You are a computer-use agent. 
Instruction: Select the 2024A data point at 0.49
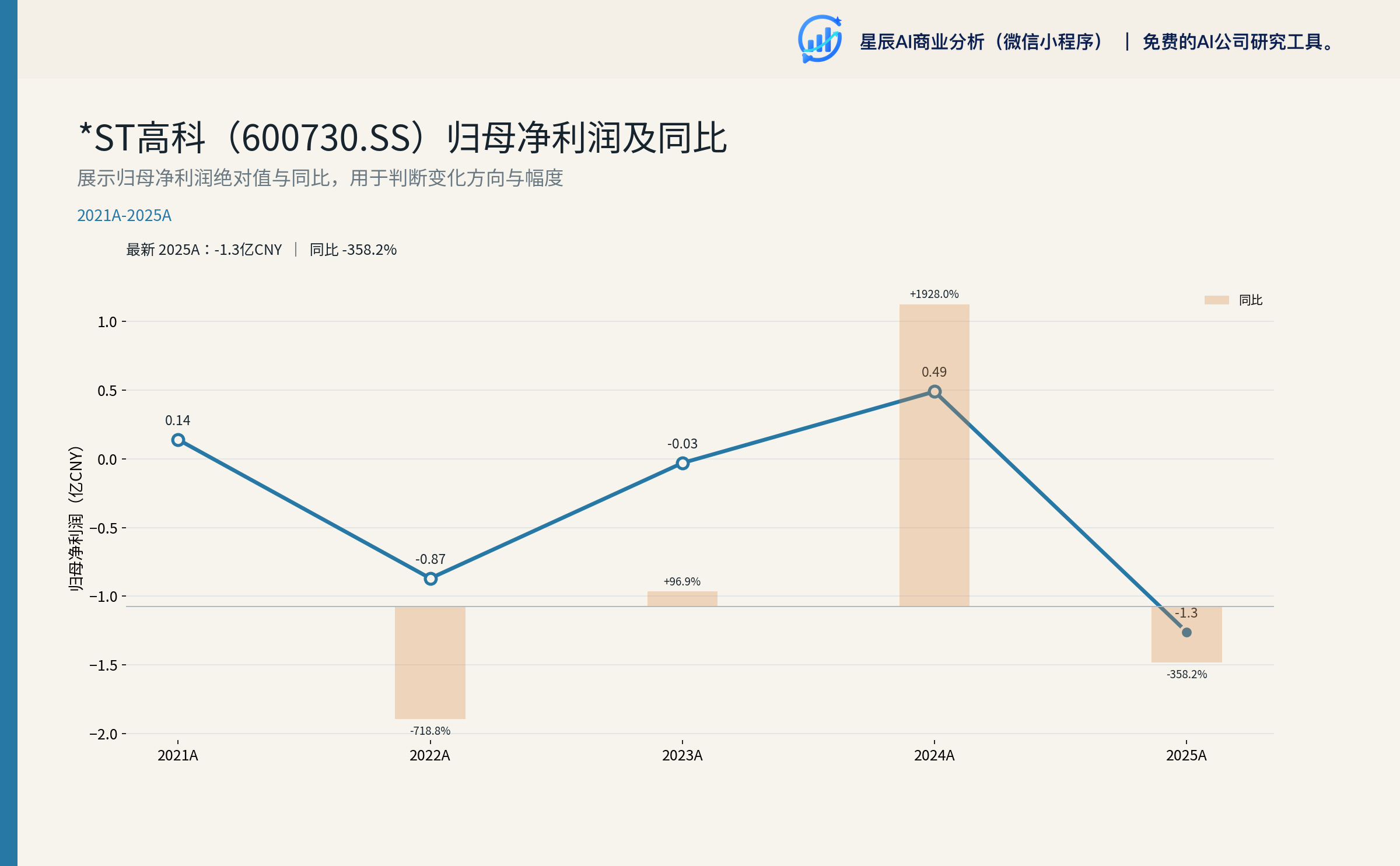coord(935,391)
